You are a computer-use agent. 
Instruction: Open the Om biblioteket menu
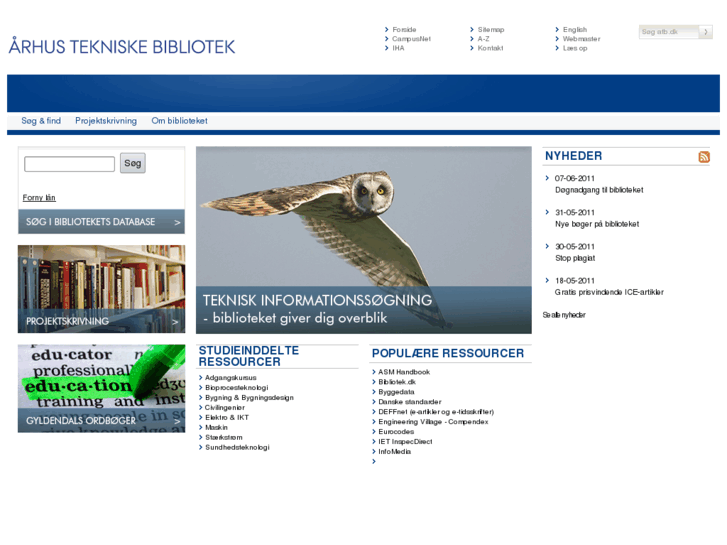pos(179,121)
